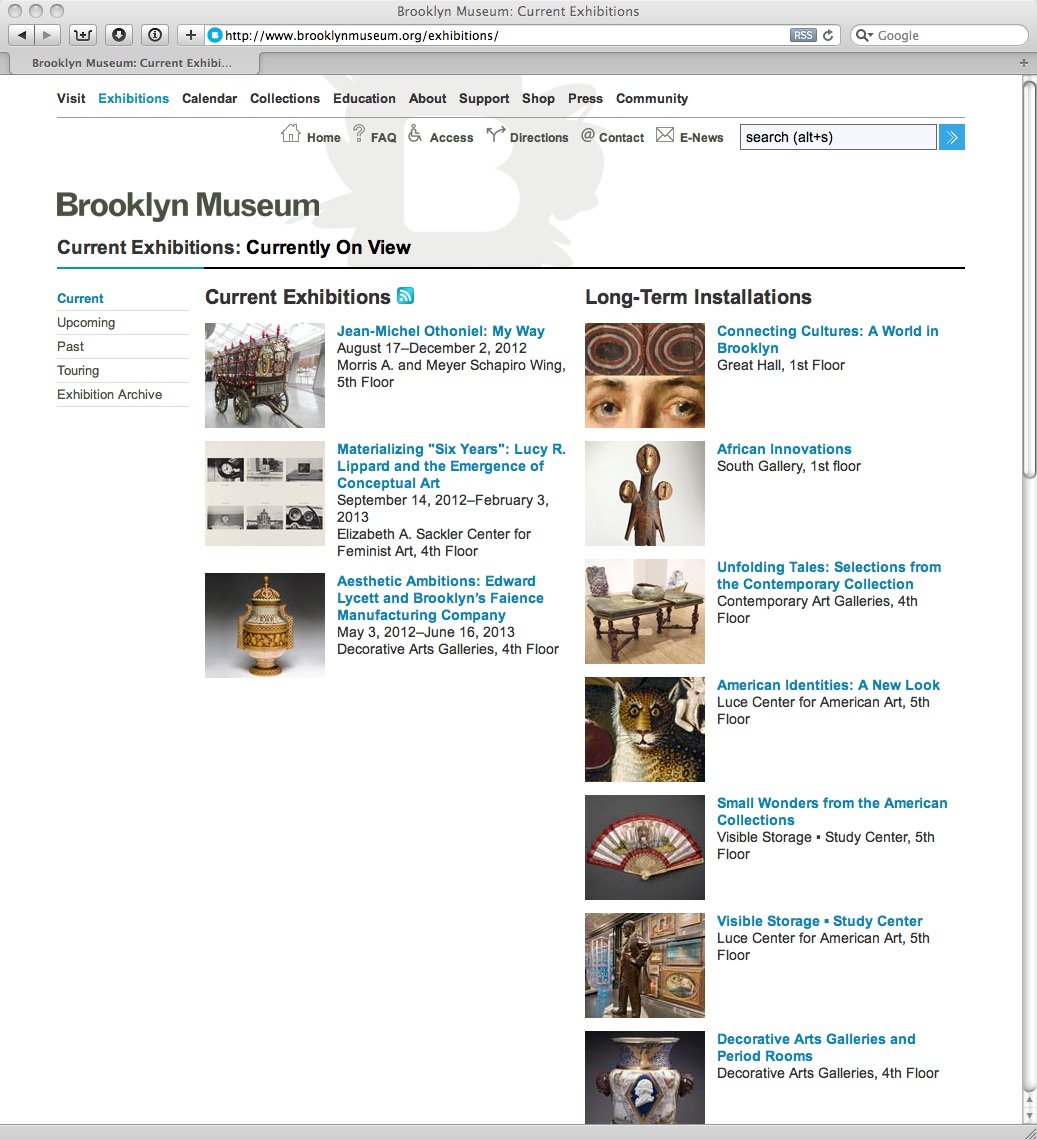Open Exhibition Archive in the sidebar
This screenshot has width=1037, height=1140.
click(x=110, y=394)
